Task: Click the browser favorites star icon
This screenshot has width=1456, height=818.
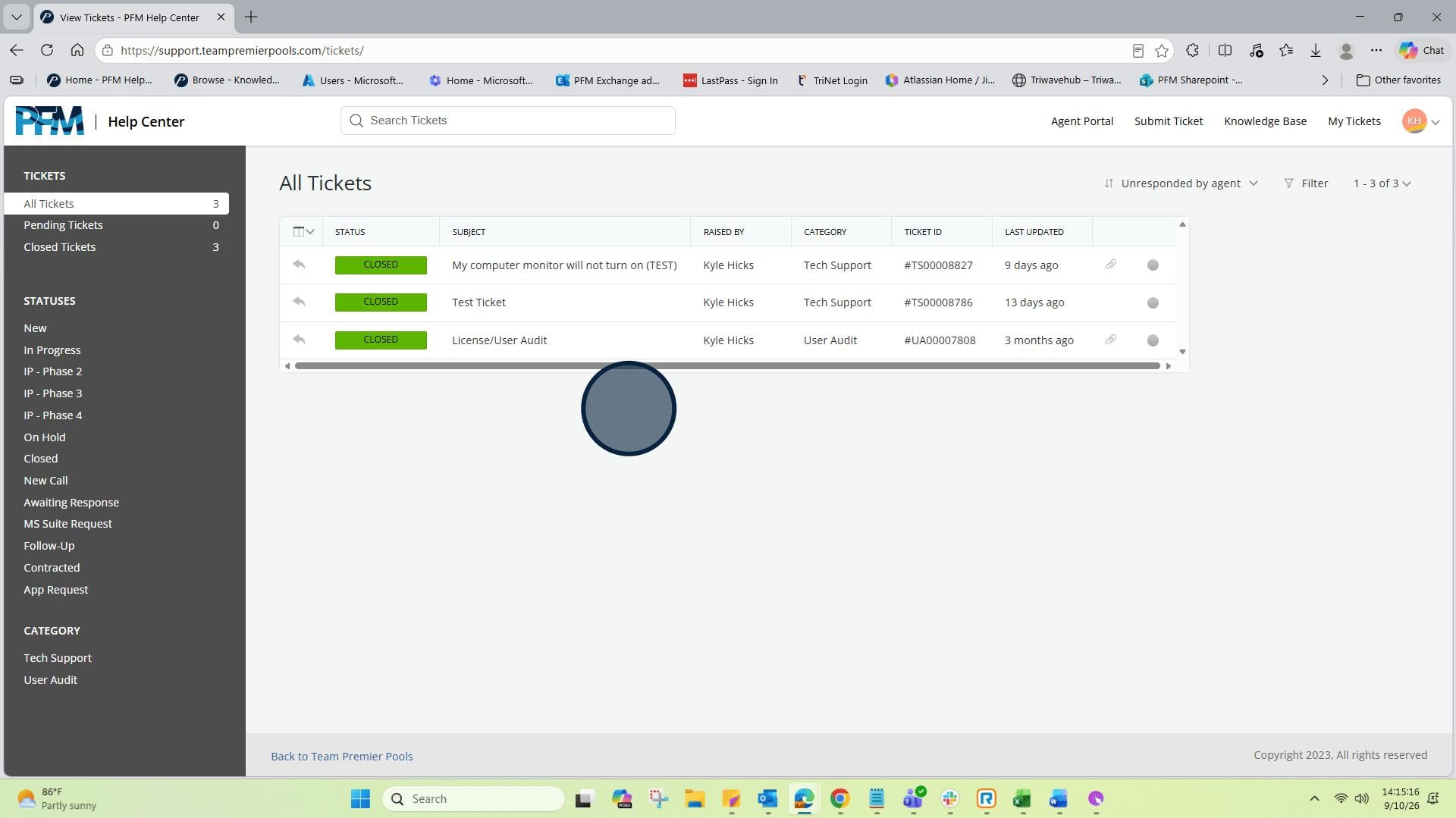Action: (1162, 51)
